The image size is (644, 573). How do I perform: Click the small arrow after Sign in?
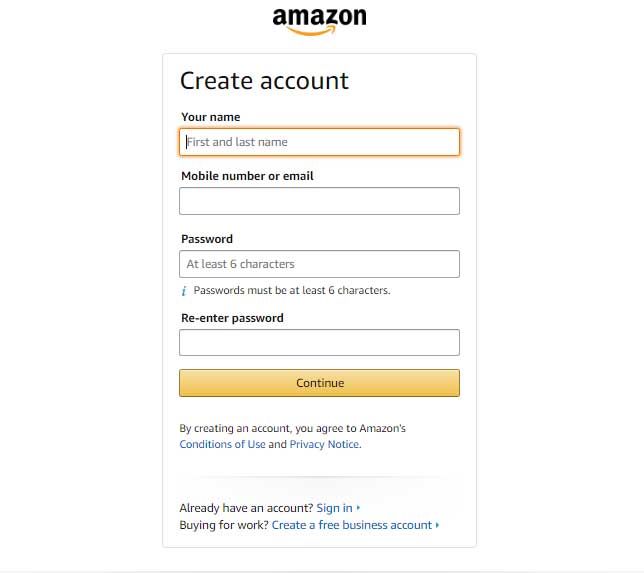[358, 508]
